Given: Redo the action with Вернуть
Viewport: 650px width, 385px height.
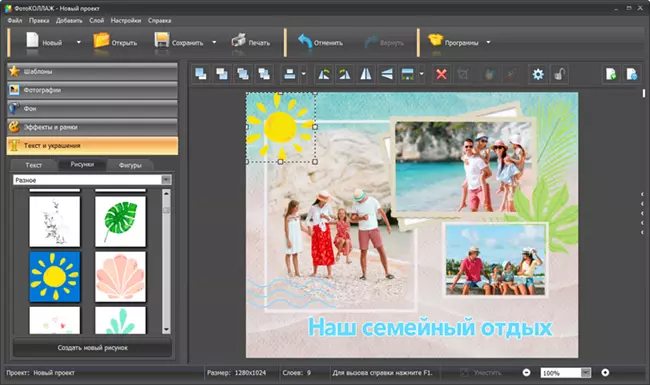Looking at the screenshot, I should [384, 42].
